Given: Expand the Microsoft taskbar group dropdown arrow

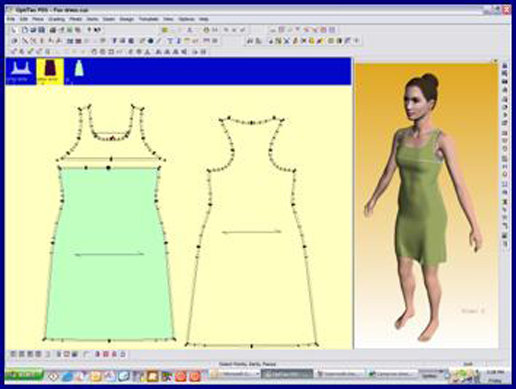Looking at the screenshot, I should [257, 375].
